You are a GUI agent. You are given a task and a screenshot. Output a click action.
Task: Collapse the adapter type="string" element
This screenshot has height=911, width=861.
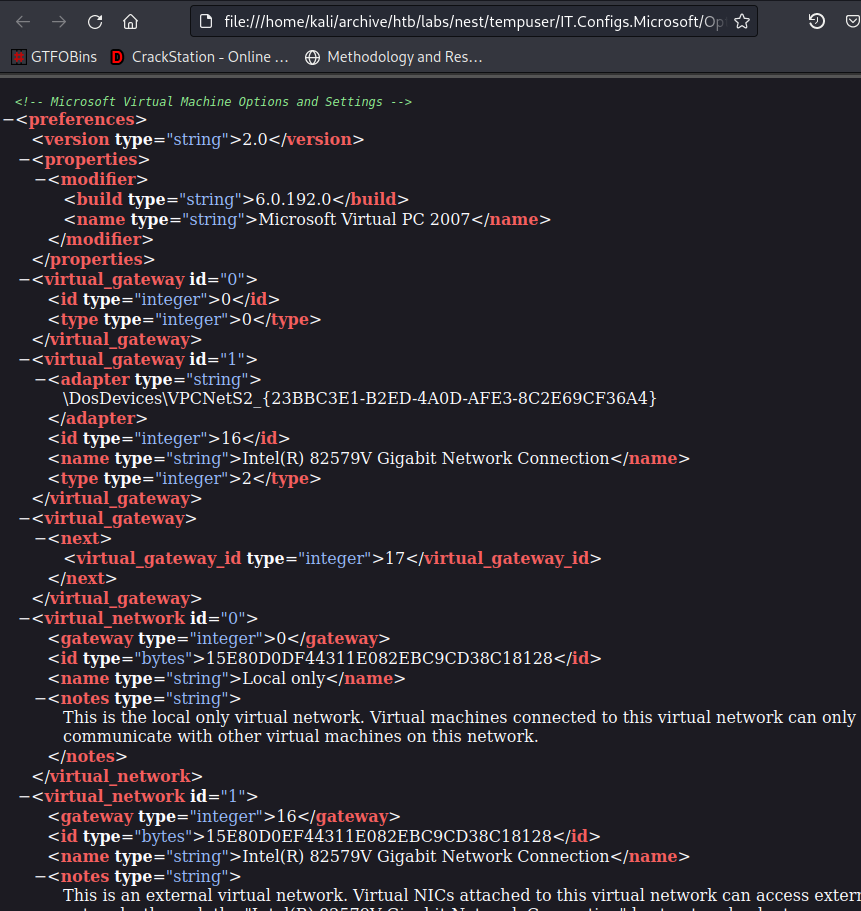coord(41,380)
